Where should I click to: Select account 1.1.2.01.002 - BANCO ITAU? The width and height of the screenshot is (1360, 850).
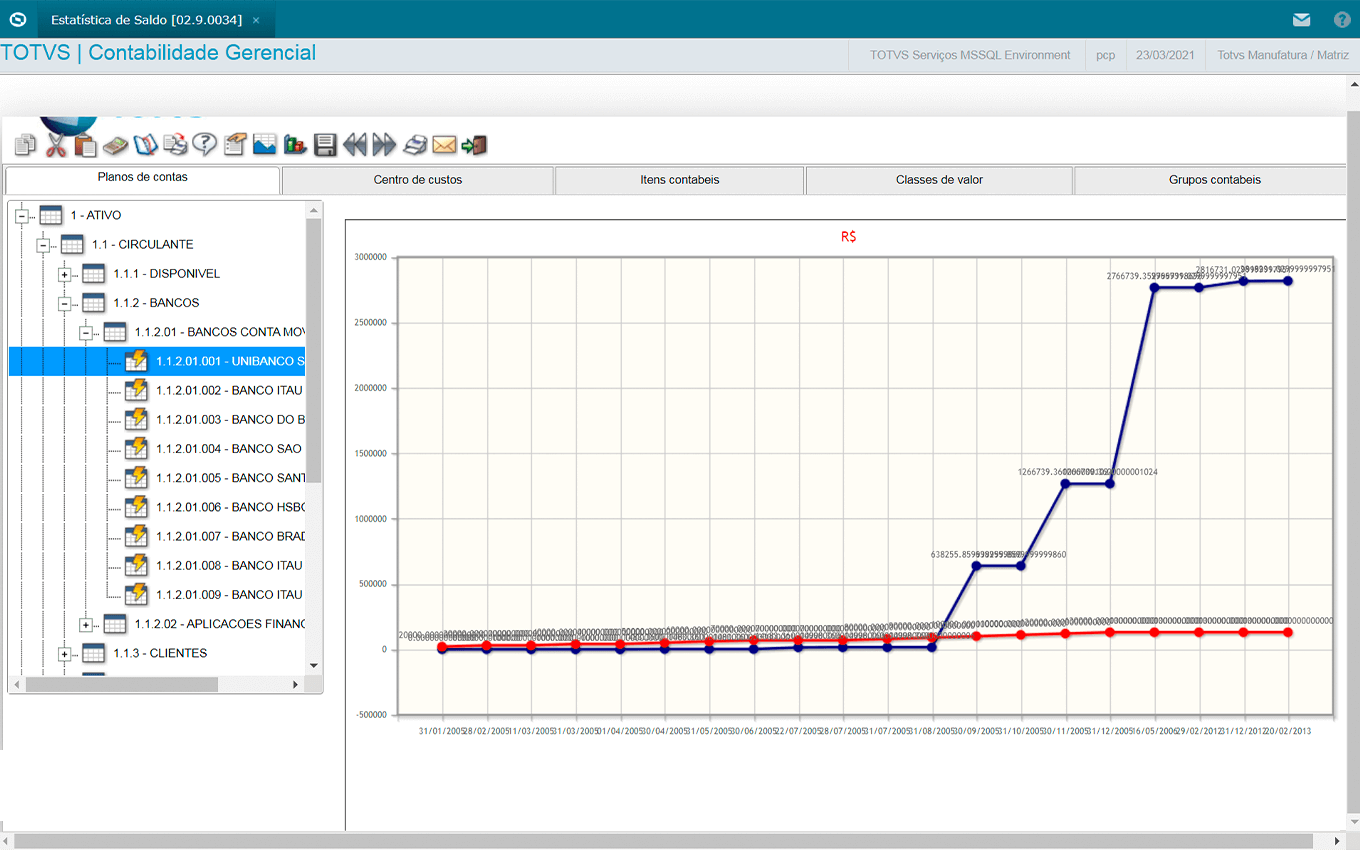pyautogui.click(x=229, y=390)
